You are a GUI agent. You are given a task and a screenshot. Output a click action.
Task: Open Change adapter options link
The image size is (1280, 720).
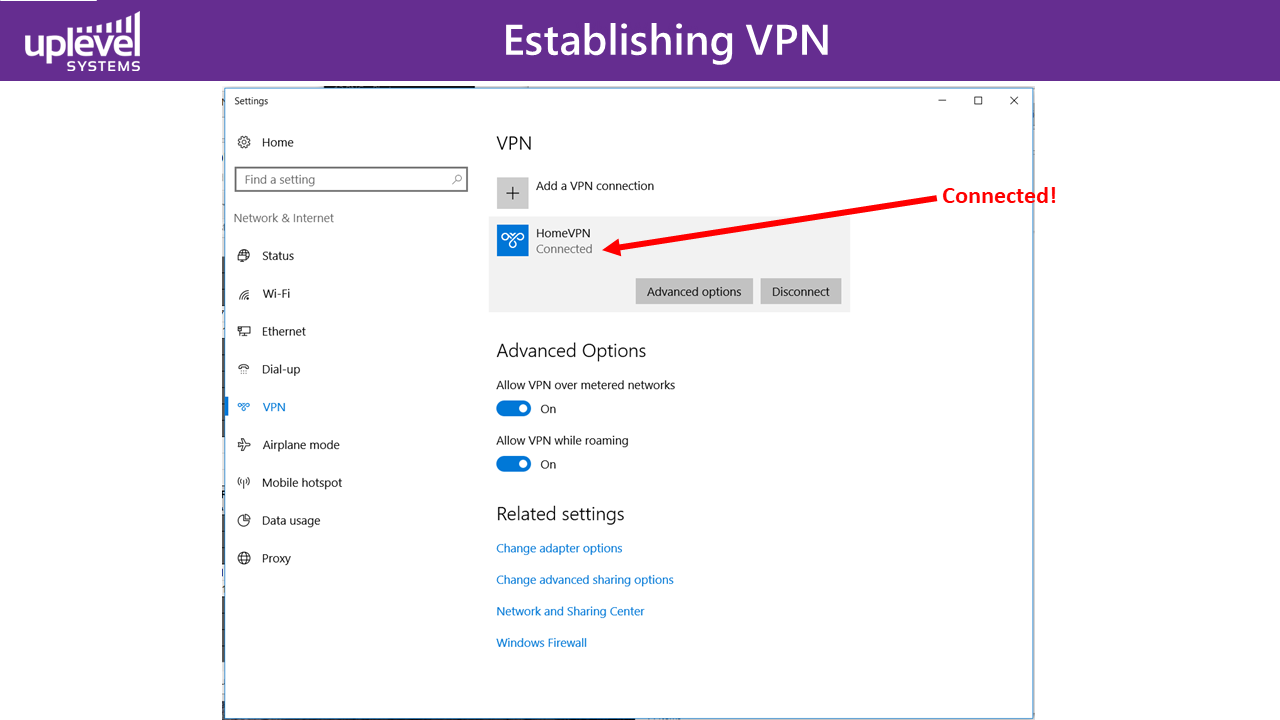pyautogui.click(x=559, y=548)
